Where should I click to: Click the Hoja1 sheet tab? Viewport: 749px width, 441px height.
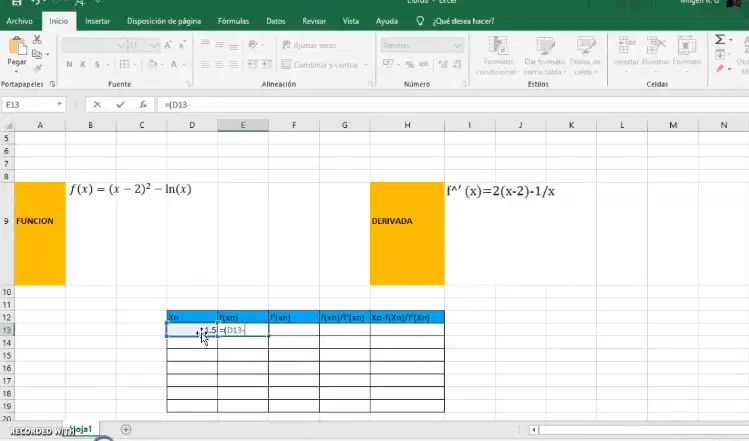(82, 429)
